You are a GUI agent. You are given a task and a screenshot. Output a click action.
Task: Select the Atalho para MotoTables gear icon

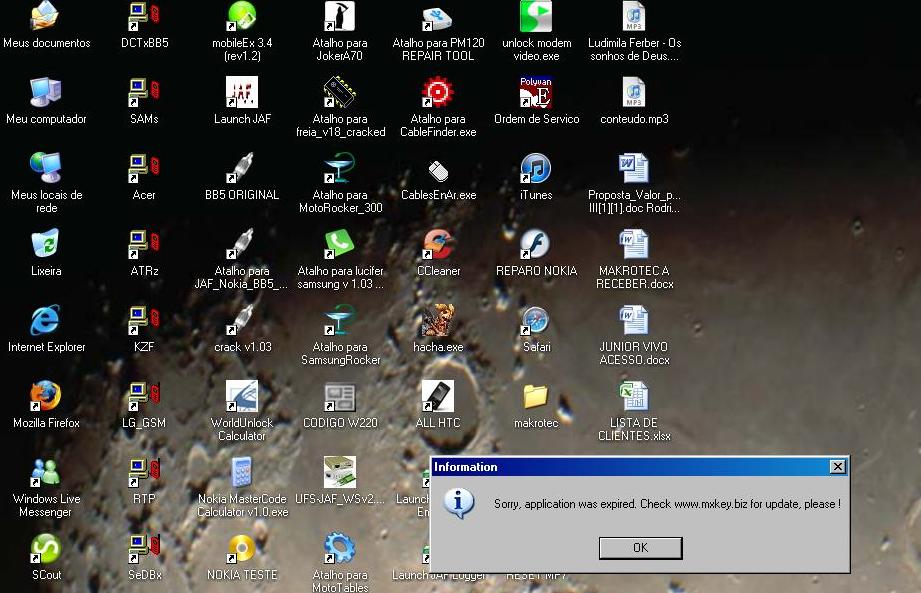(x=340, y=548)
